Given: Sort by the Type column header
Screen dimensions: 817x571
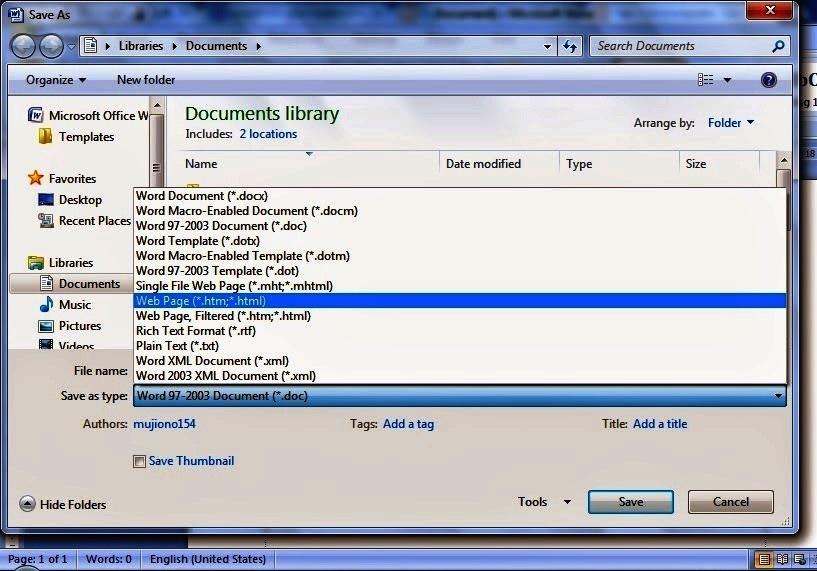Looking at the screenshot, I should (x=620, y=164).
